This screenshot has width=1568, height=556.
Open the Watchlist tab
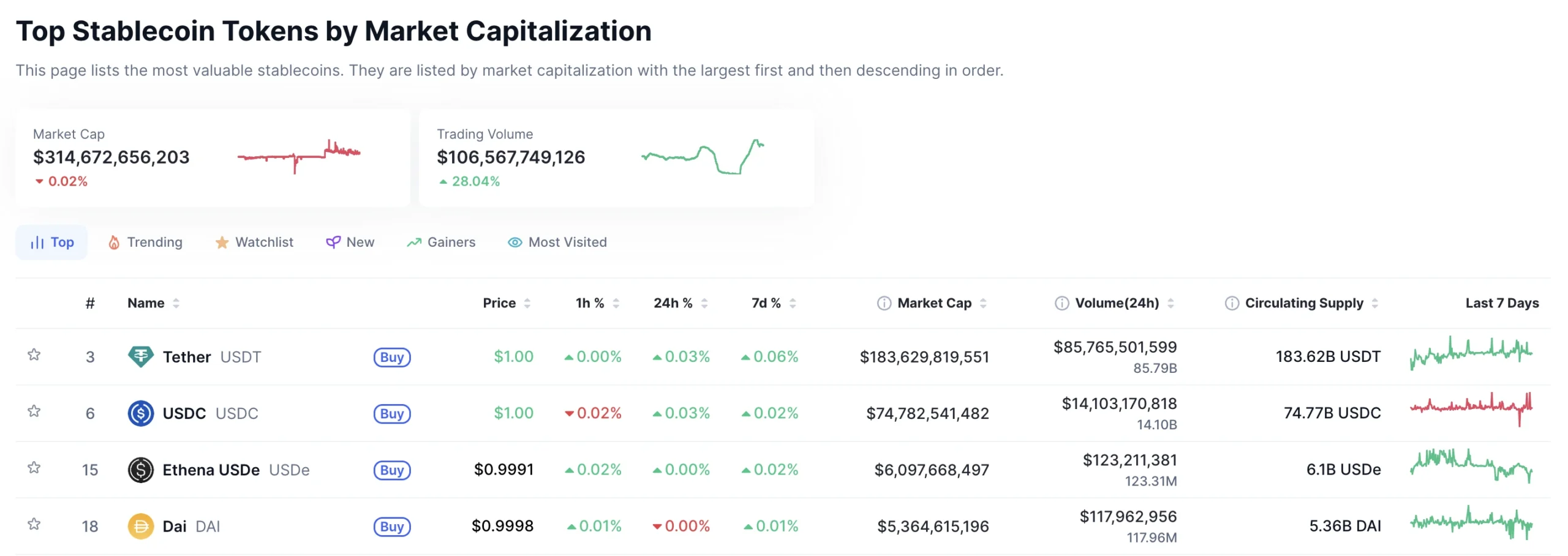coord(254,242)
